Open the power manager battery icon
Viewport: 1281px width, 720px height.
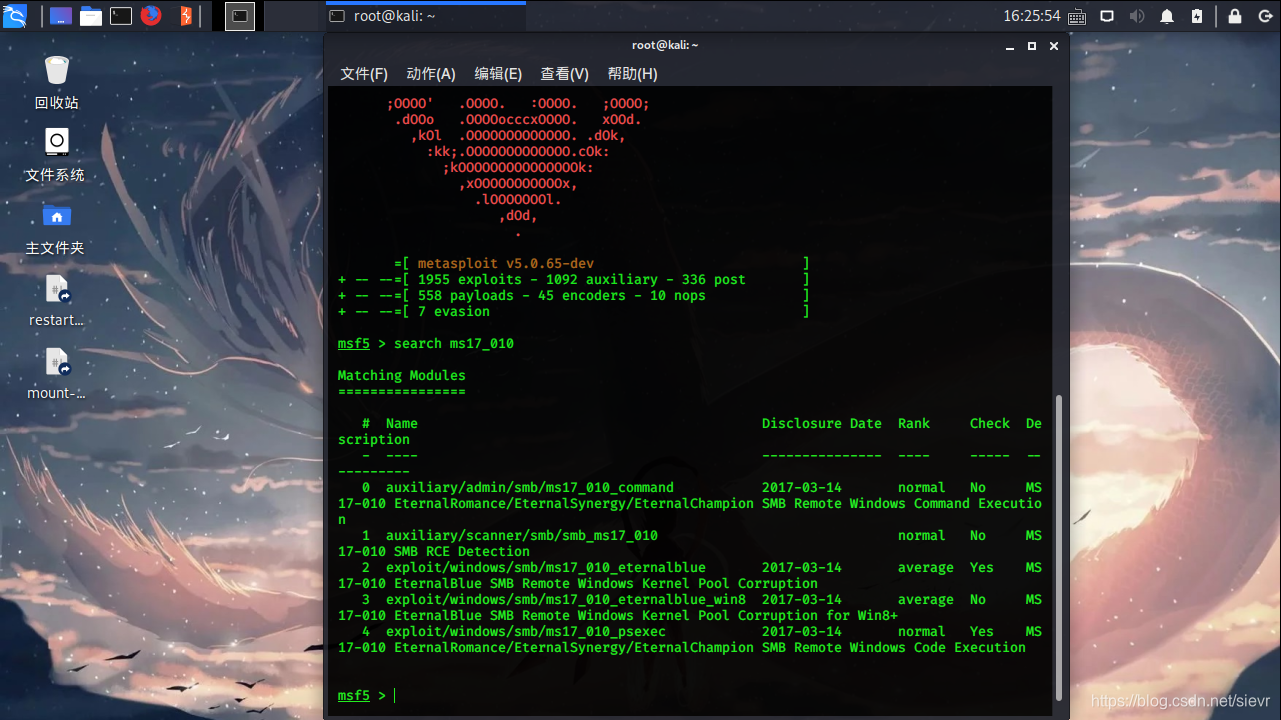(1197, 16)
